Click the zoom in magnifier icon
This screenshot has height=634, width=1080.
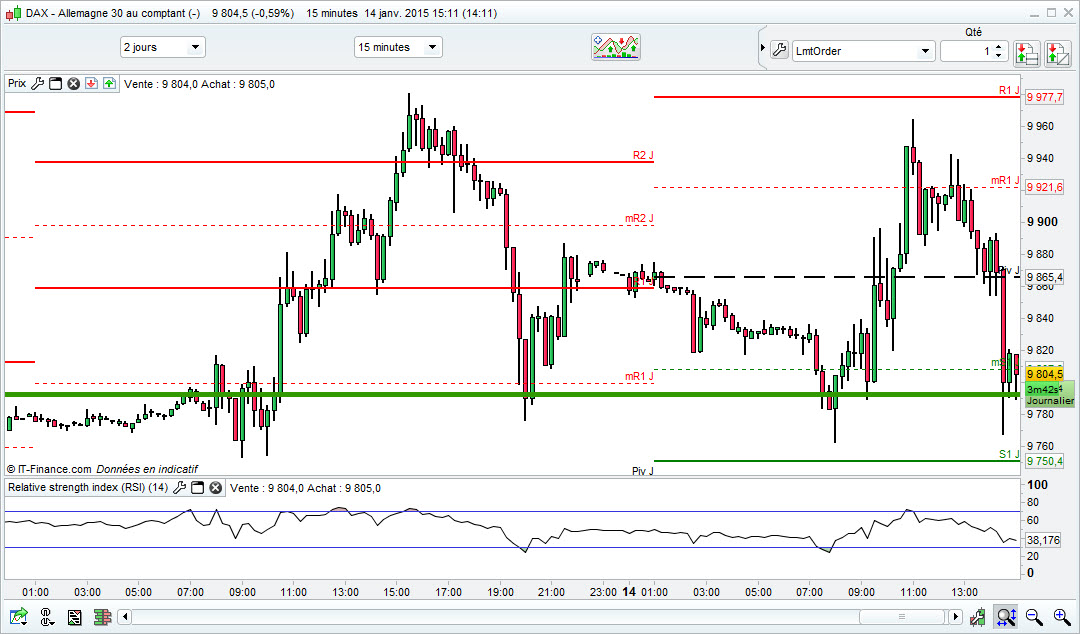click(x=1061, y=617)
